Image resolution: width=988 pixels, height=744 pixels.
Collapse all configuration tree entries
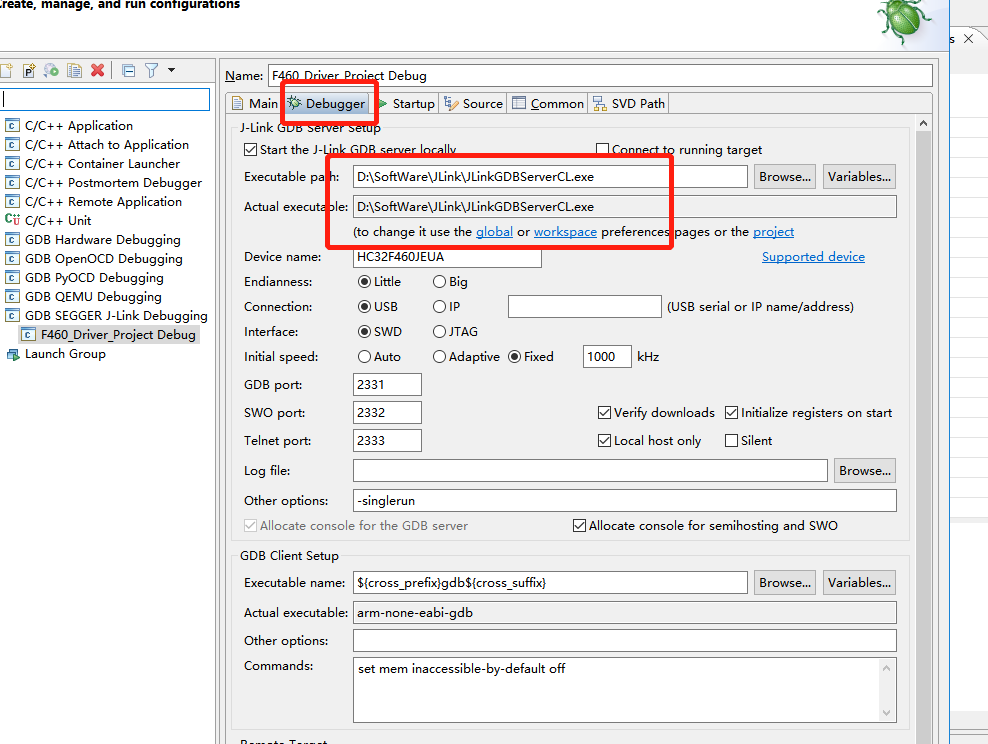tap(128, 70)
